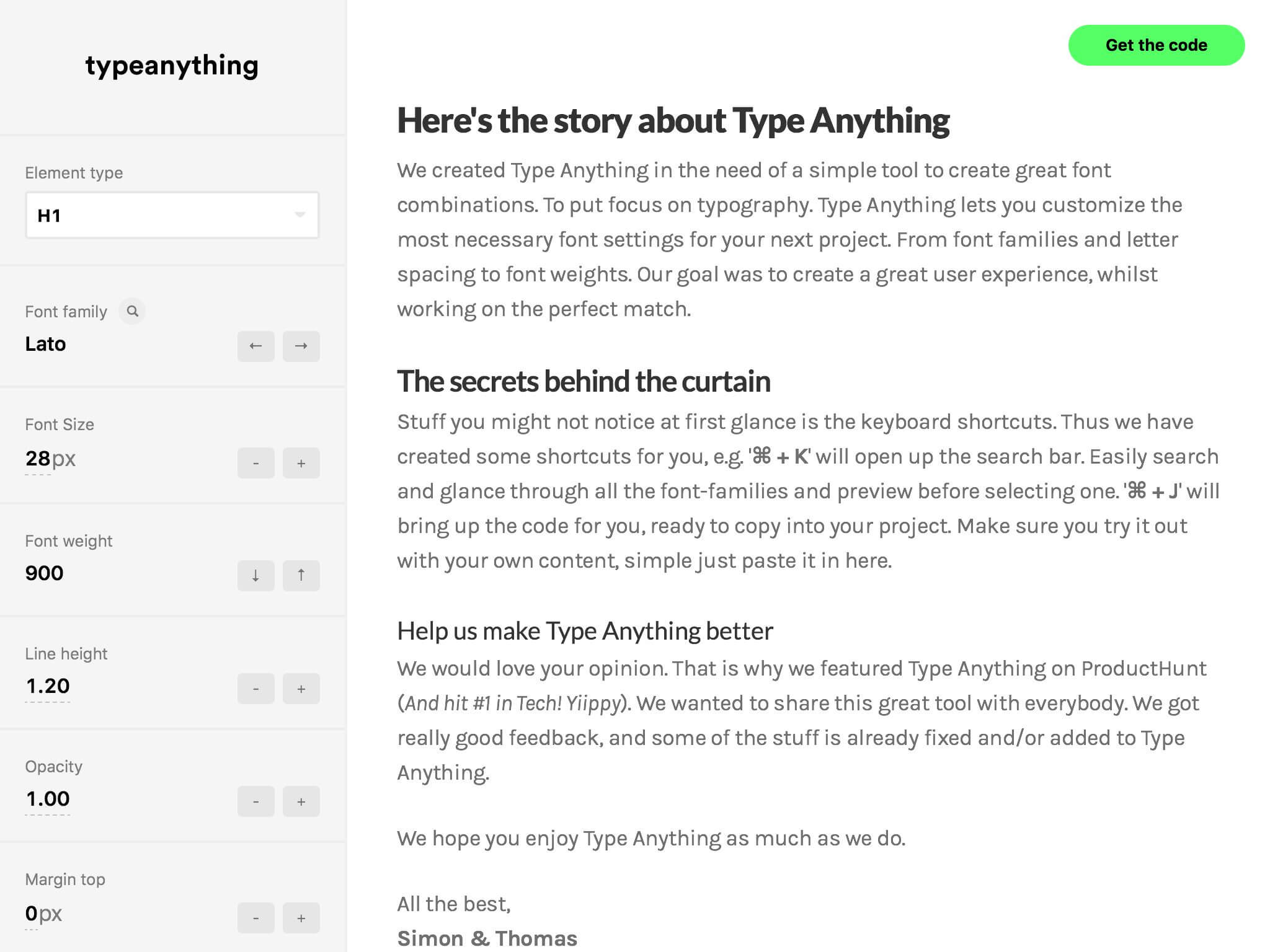Switch to next font family with right arrow
This screenshot has height=952, width=1270.
[x=301, y=346]
